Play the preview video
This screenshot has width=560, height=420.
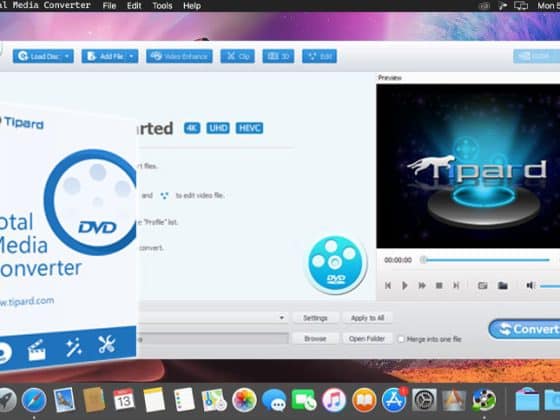405,285
